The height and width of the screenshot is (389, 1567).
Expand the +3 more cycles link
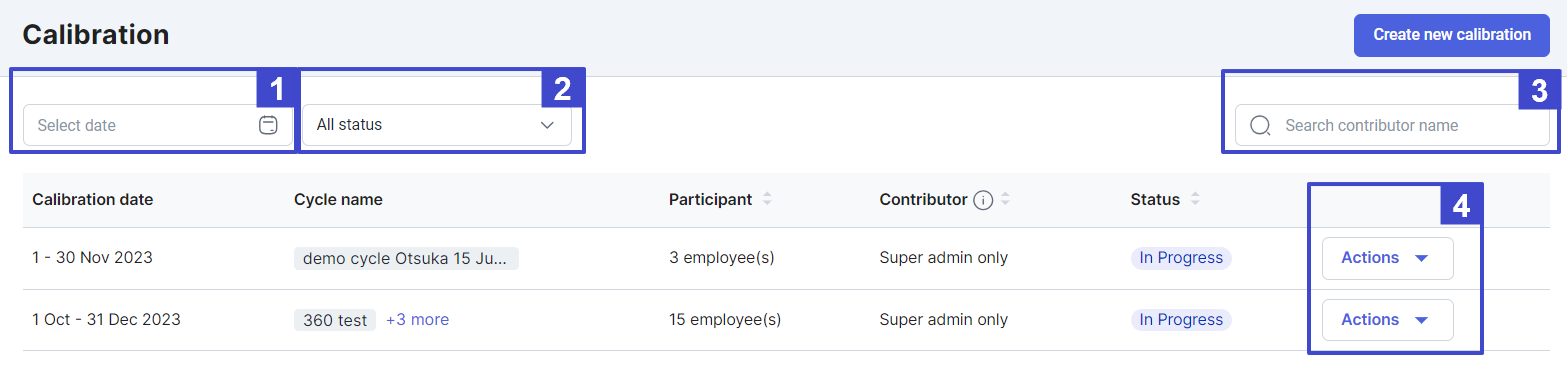417,320
